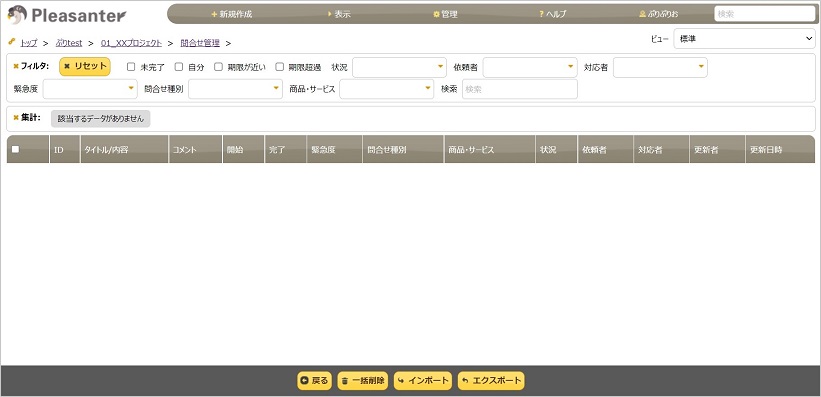Sort by 対応者 column header

click(661, 149)
